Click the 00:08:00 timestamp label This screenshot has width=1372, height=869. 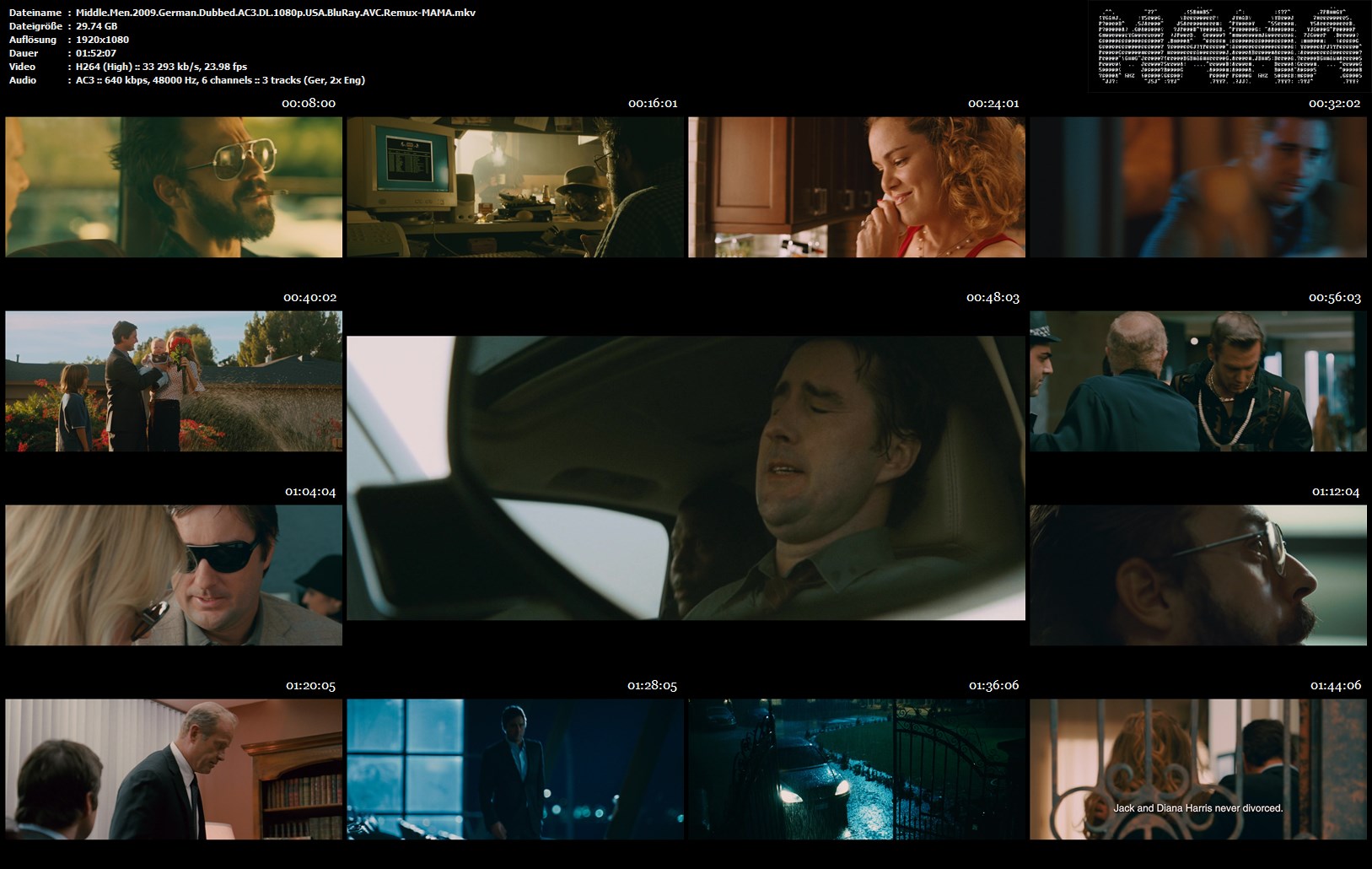tap(309, 104)
